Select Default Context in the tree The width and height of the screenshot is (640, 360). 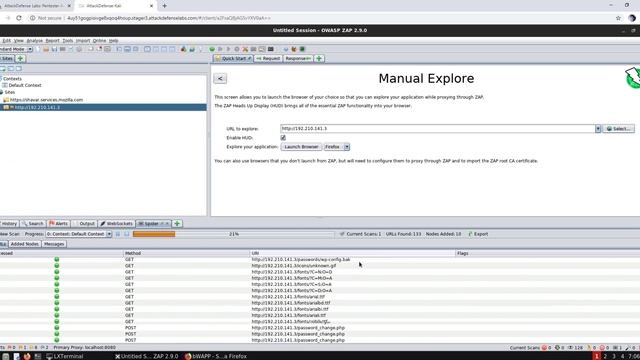coord(25,85)
